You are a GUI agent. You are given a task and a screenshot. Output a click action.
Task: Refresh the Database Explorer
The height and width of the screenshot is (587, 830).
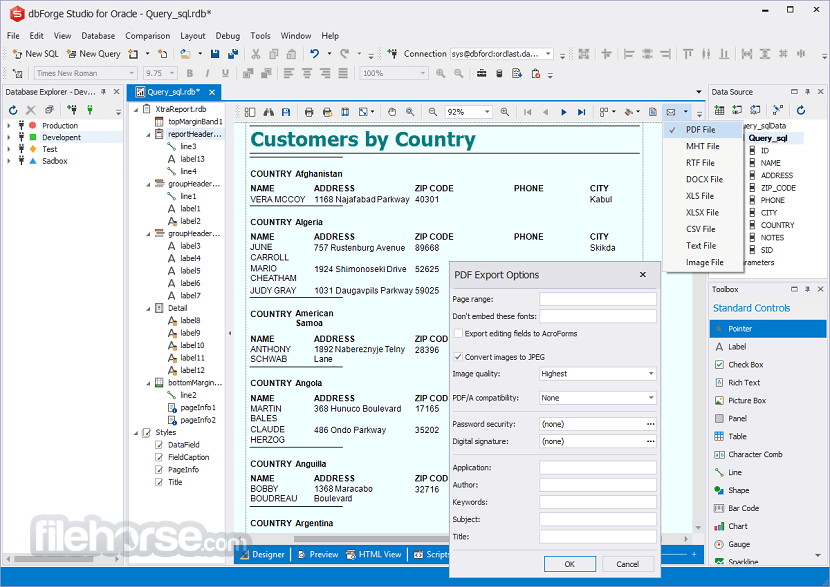[x=13, y=110]
